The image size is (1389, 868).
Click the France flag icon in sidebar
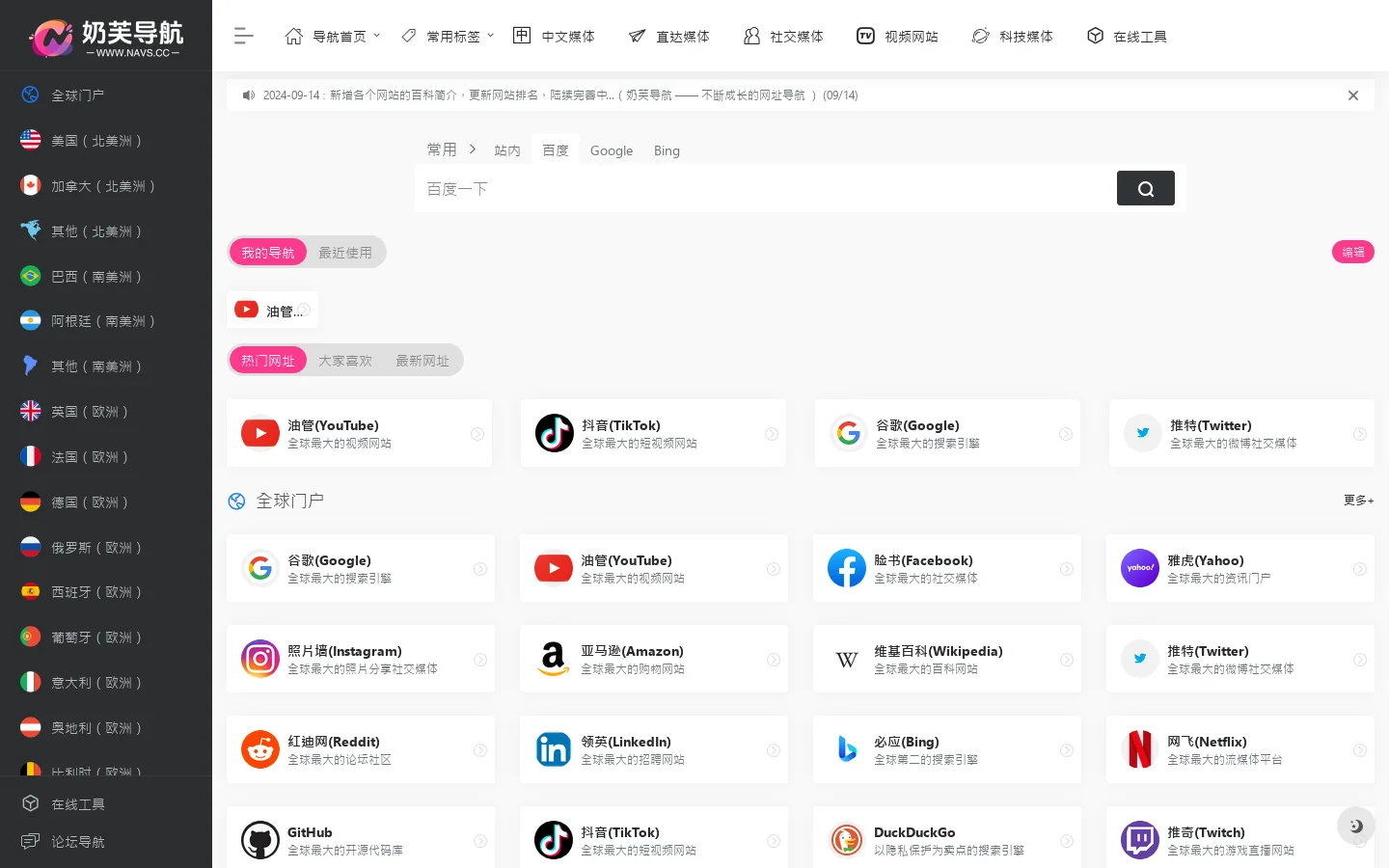[x=31, y=456]
